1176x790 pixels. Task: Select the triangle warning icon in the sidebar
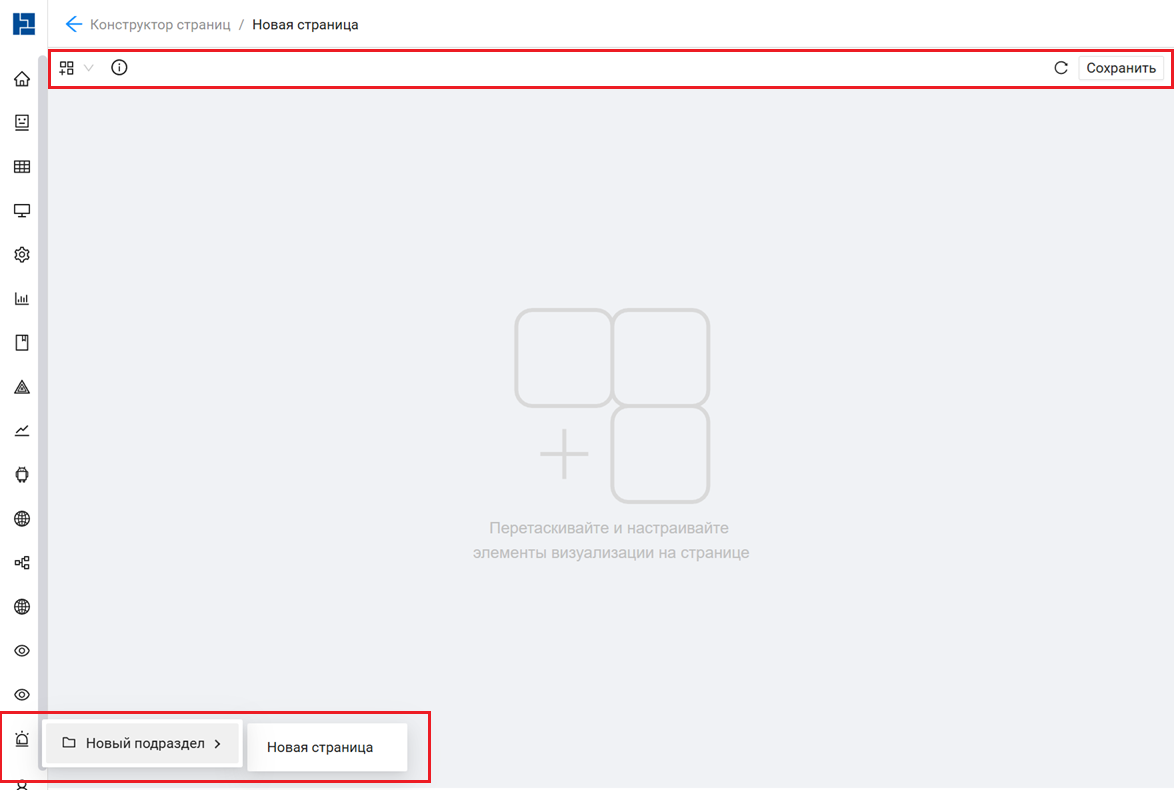click(x=22, y=387)
